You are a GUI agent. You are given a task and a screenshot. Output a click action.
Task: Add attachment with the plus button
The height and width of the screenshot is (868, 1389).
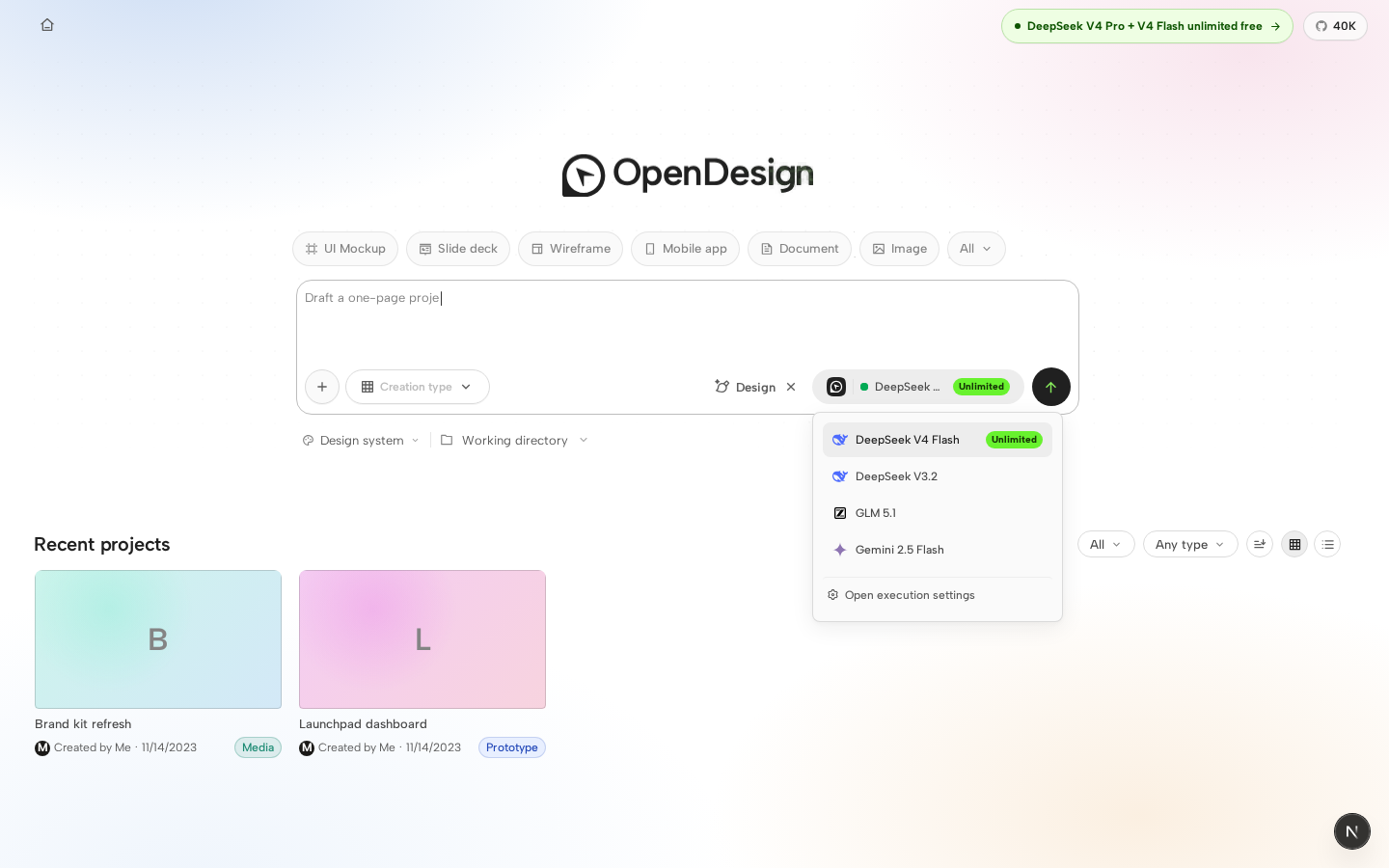click(x=322, y=387)
